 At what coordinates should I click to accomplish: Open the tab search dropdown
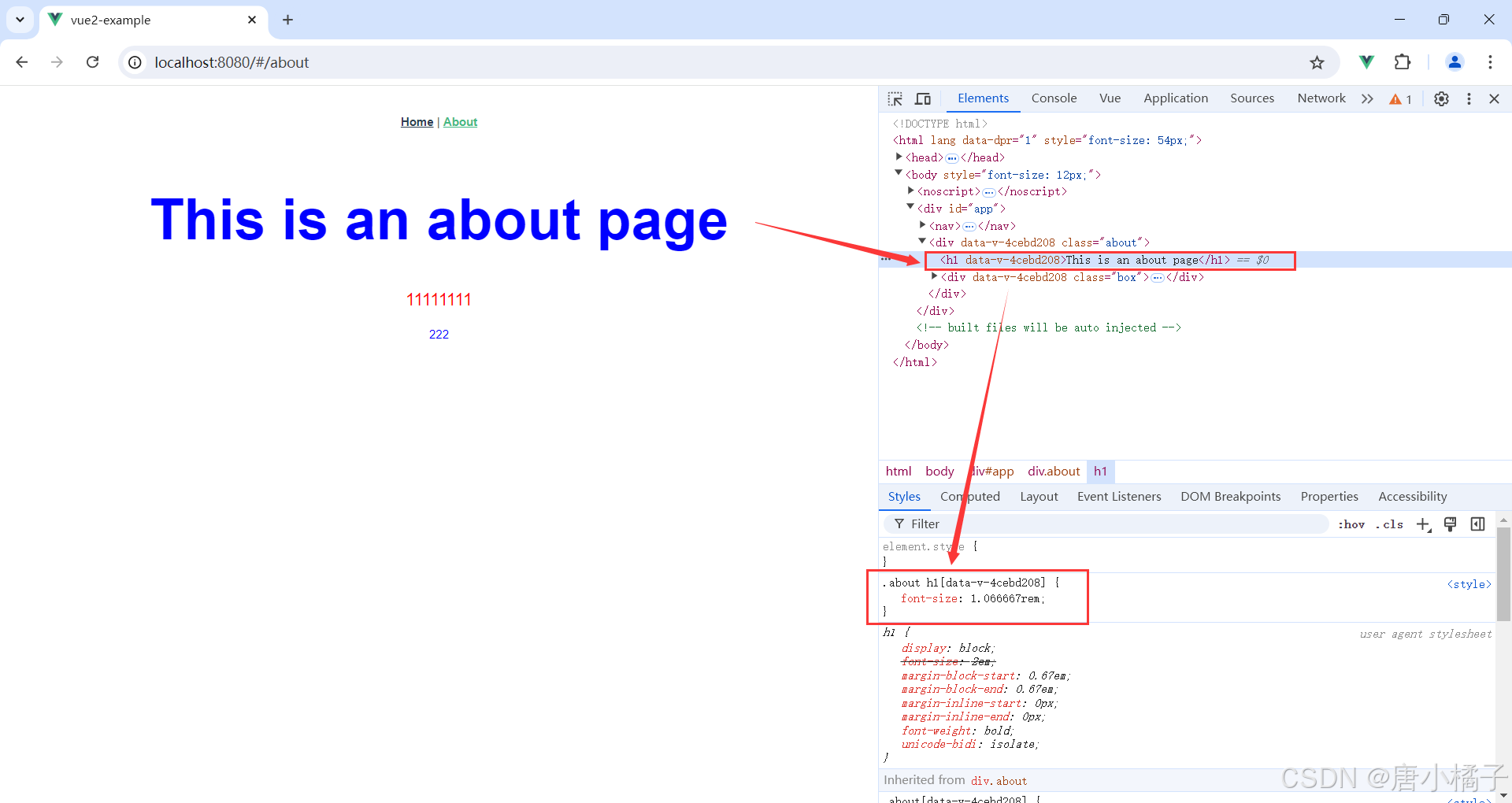[20, 20]
